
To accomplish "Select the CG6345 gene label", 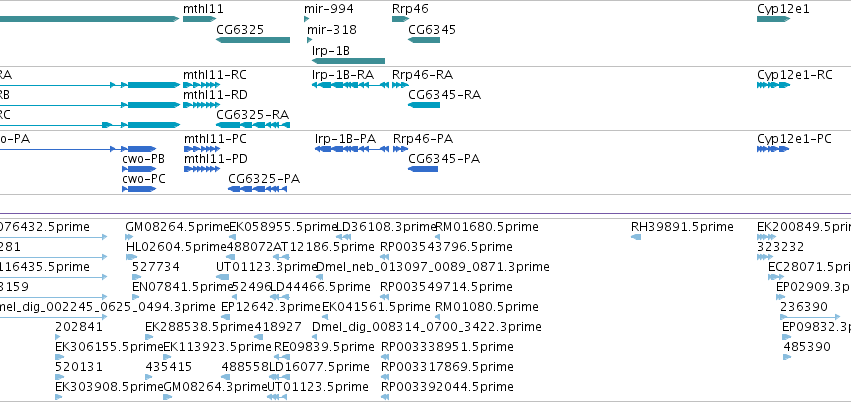I will coord(432,29).
